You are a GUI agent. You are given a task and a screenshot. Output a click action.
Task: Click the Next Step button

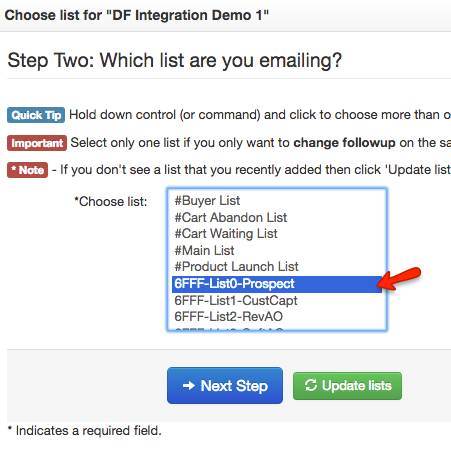click(x=225, y=386)
